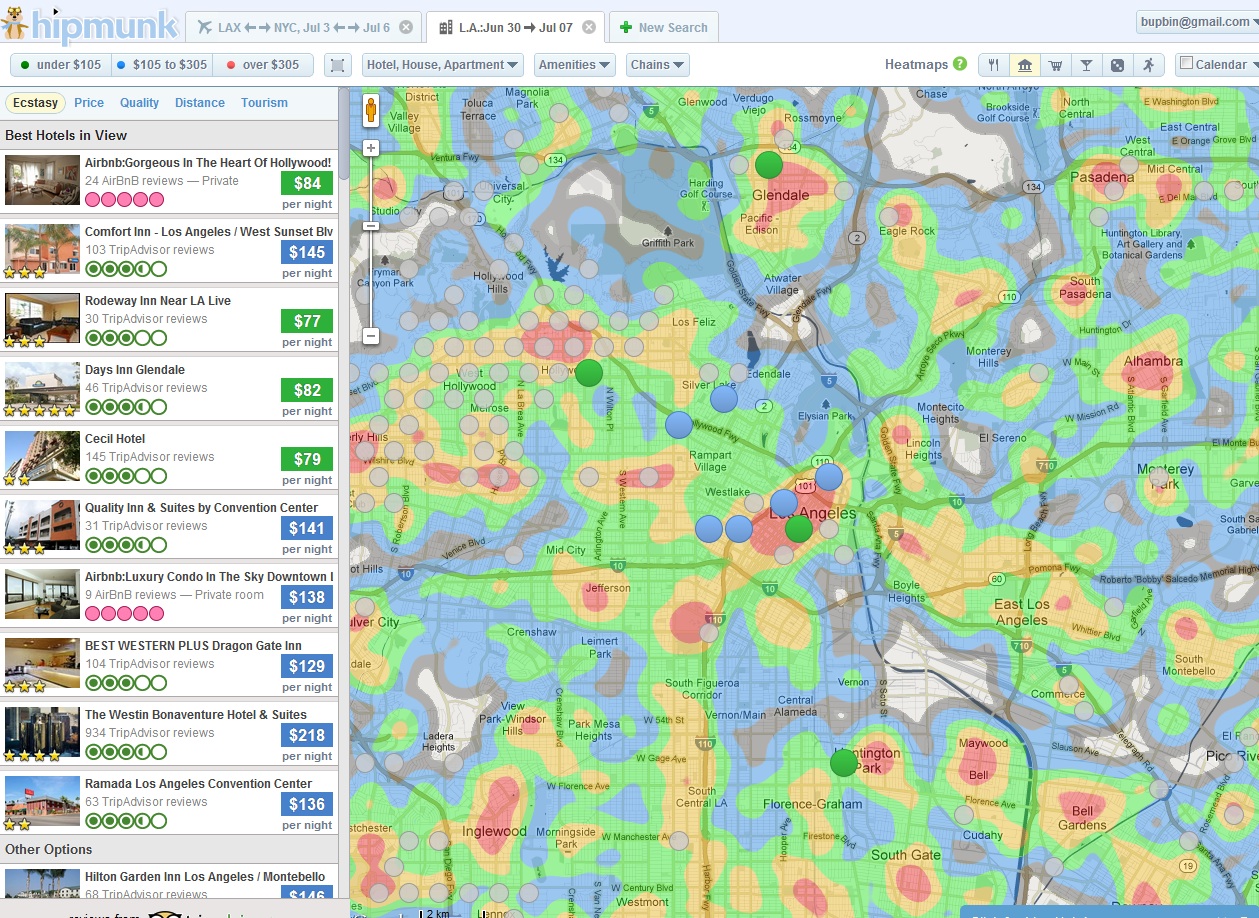
Task: Toggle the food heatmap fork-and-knife icon
Action: coord(993,65)
